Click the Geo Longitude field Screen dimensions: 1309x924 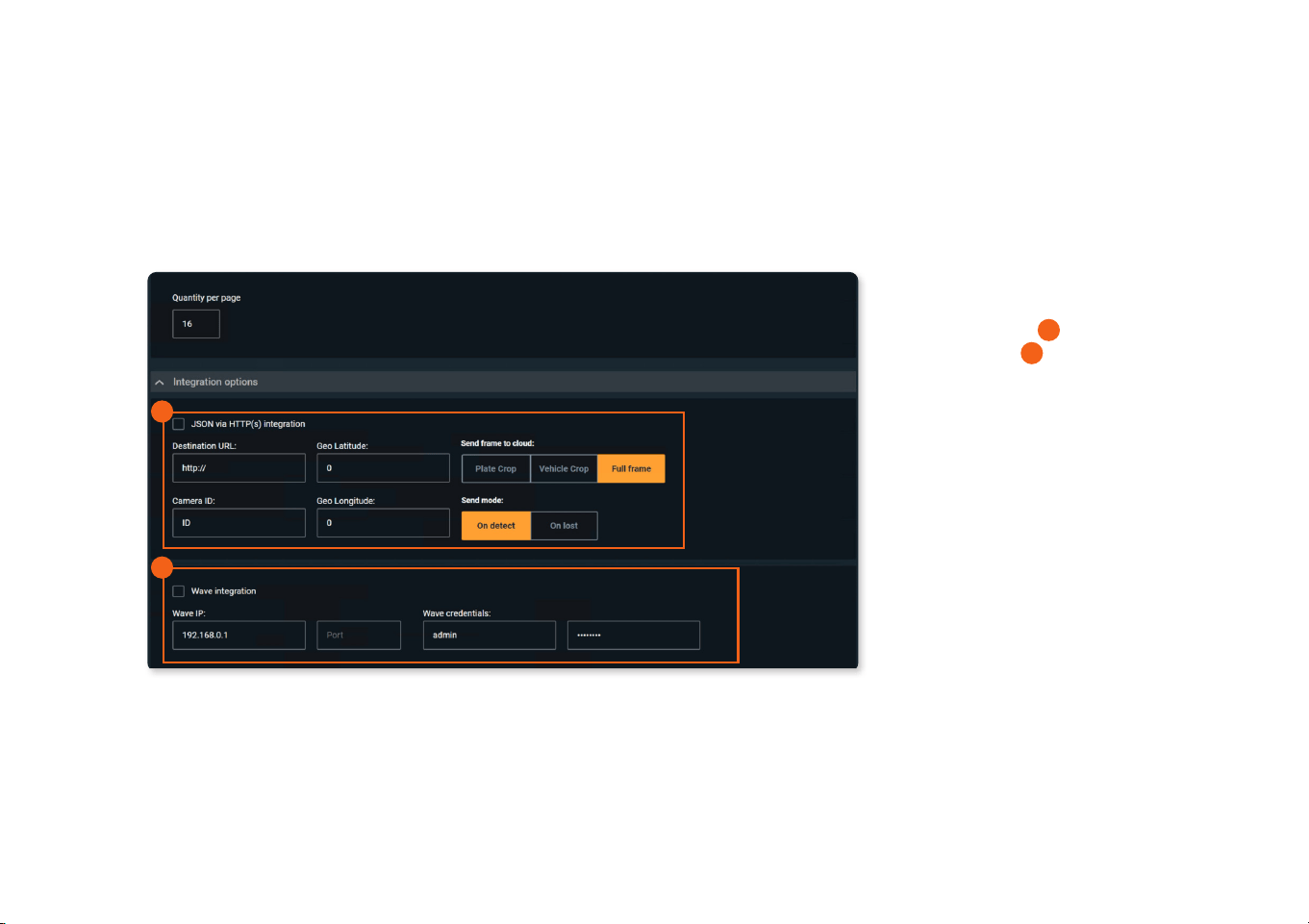coord(383,523)
